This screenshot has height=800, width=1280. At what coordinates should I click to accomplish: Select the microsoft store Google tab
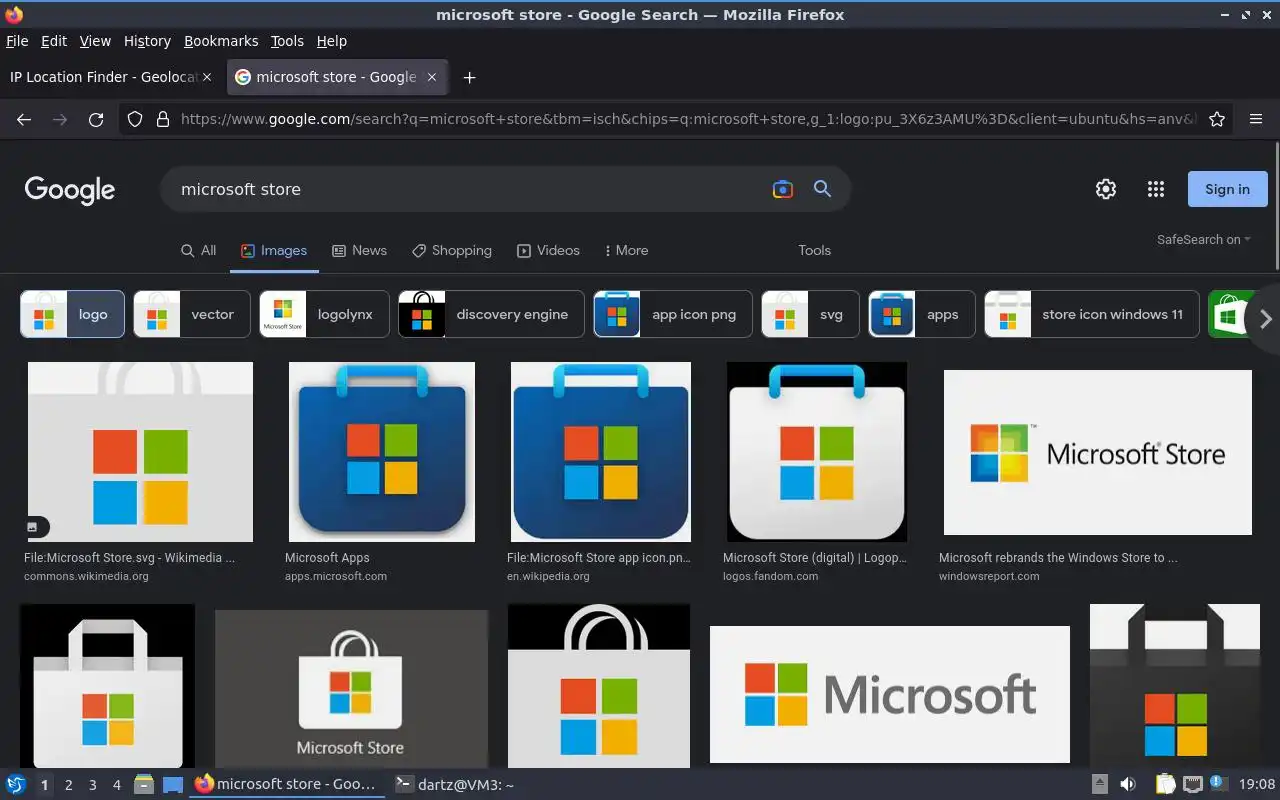[337, 77]
